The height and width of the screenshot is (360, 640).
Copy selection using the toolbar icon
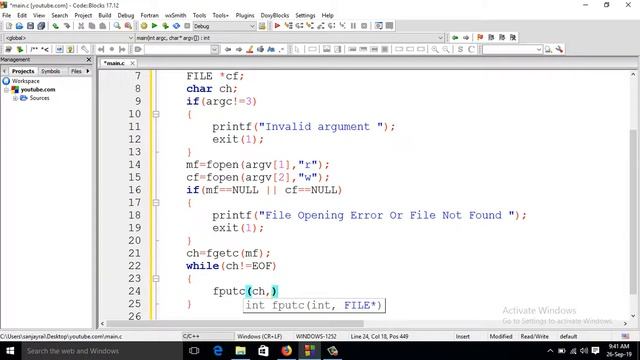pos(92,26)
